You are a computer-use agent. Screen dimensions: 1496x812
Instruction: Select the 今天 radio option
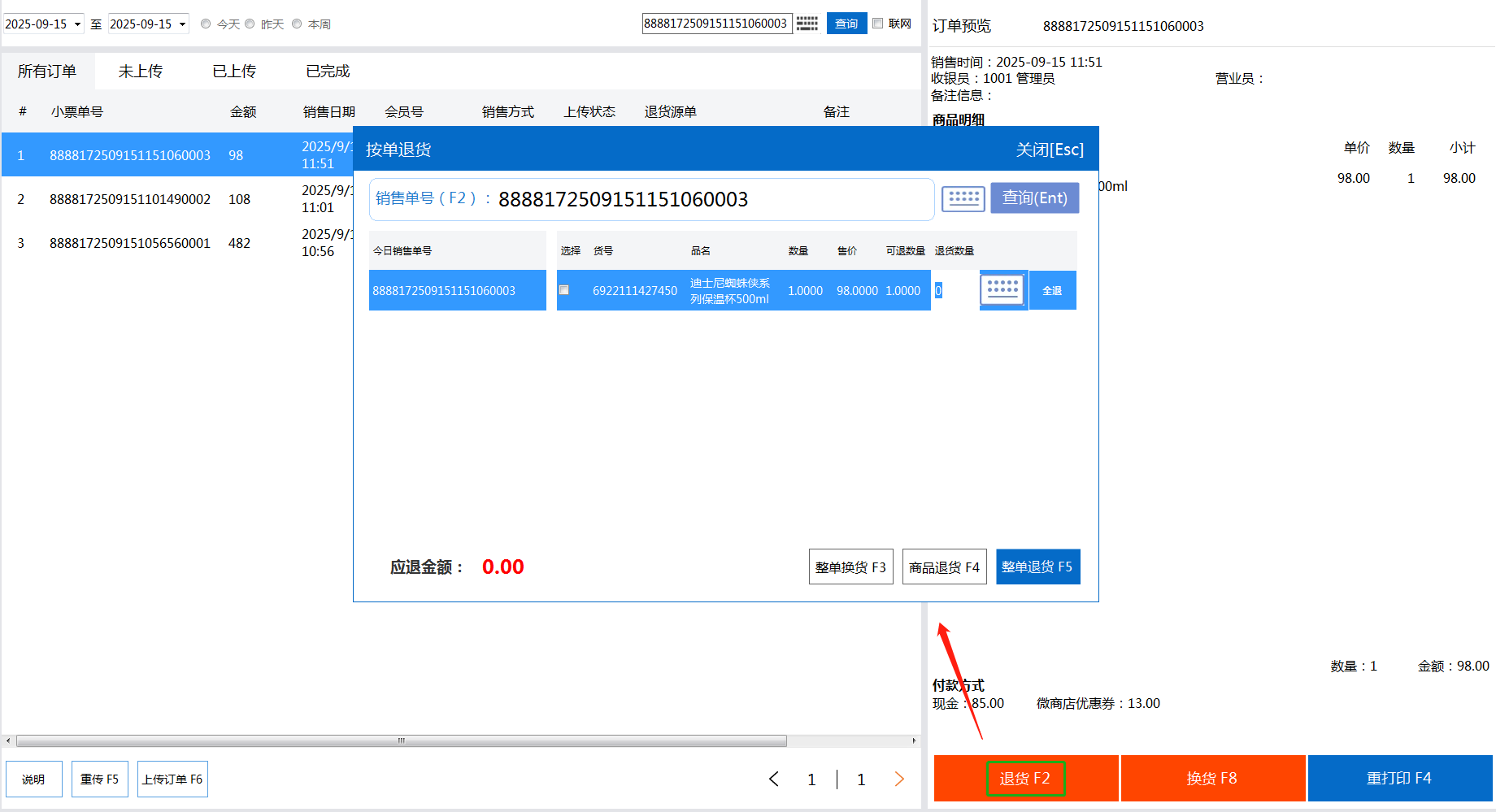(206, 24)
